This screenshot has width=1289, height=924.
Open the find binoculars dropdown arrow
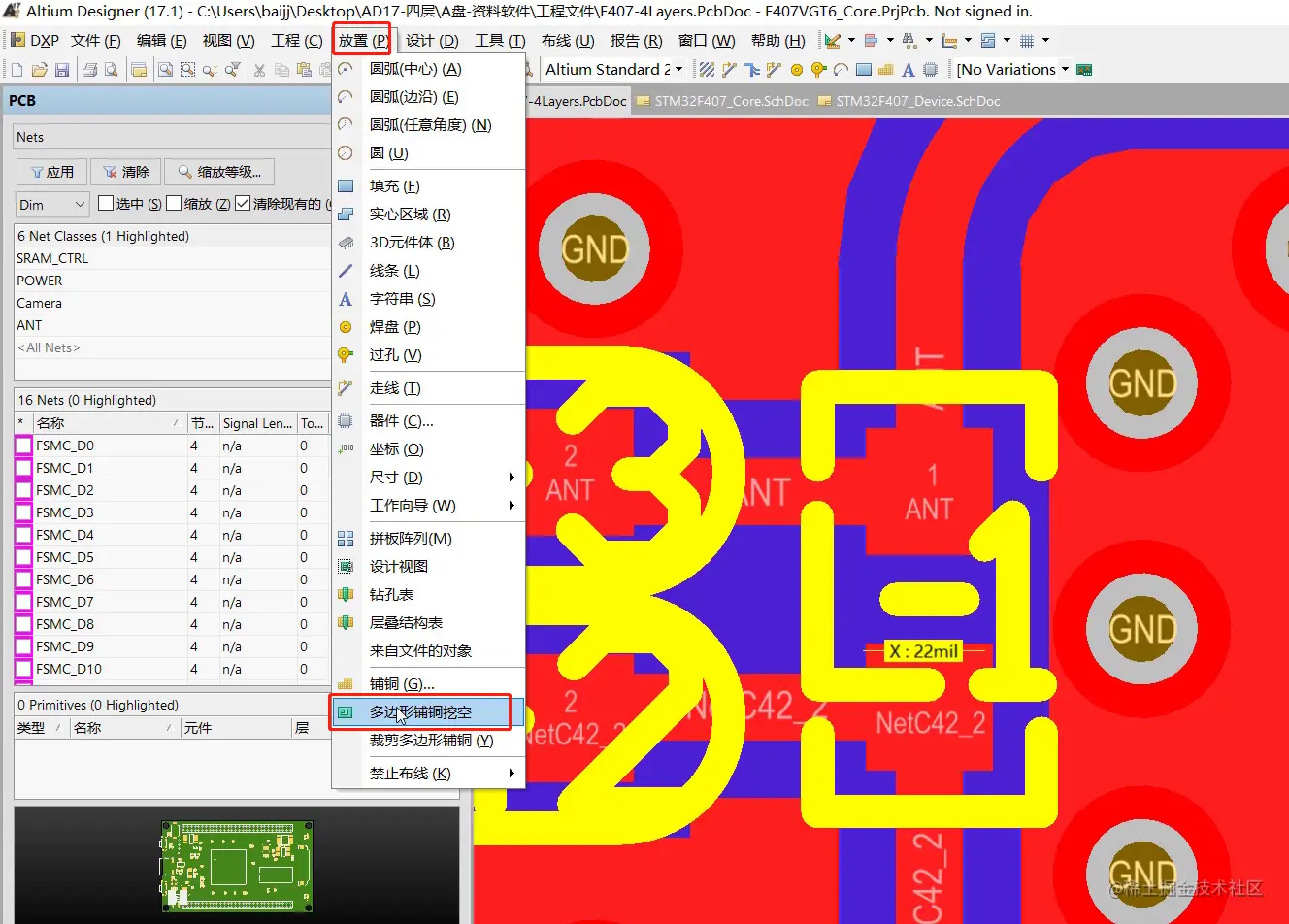click(x=929, y=41)
